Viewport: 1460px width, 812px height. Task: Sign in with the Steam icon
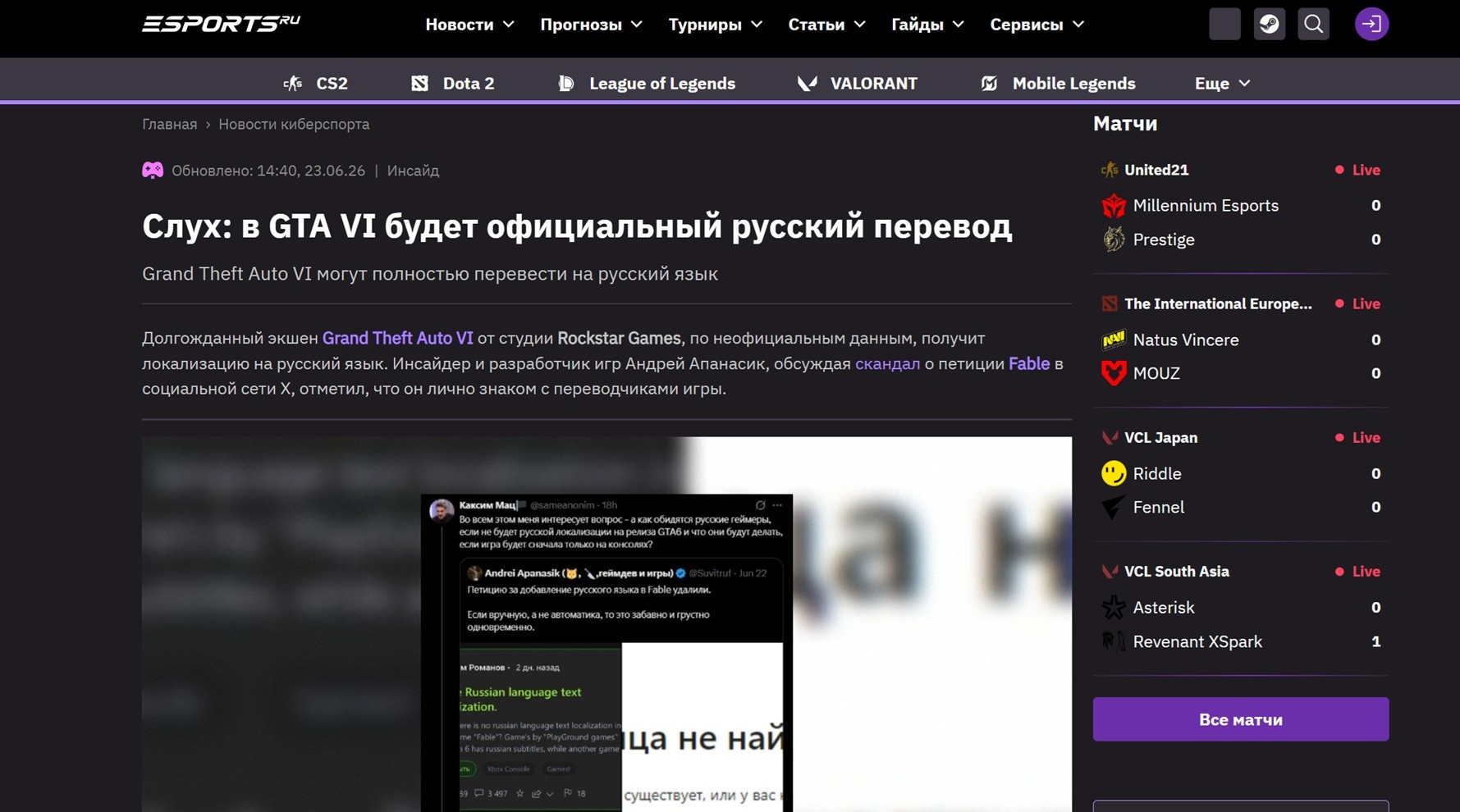point(1269,24)
